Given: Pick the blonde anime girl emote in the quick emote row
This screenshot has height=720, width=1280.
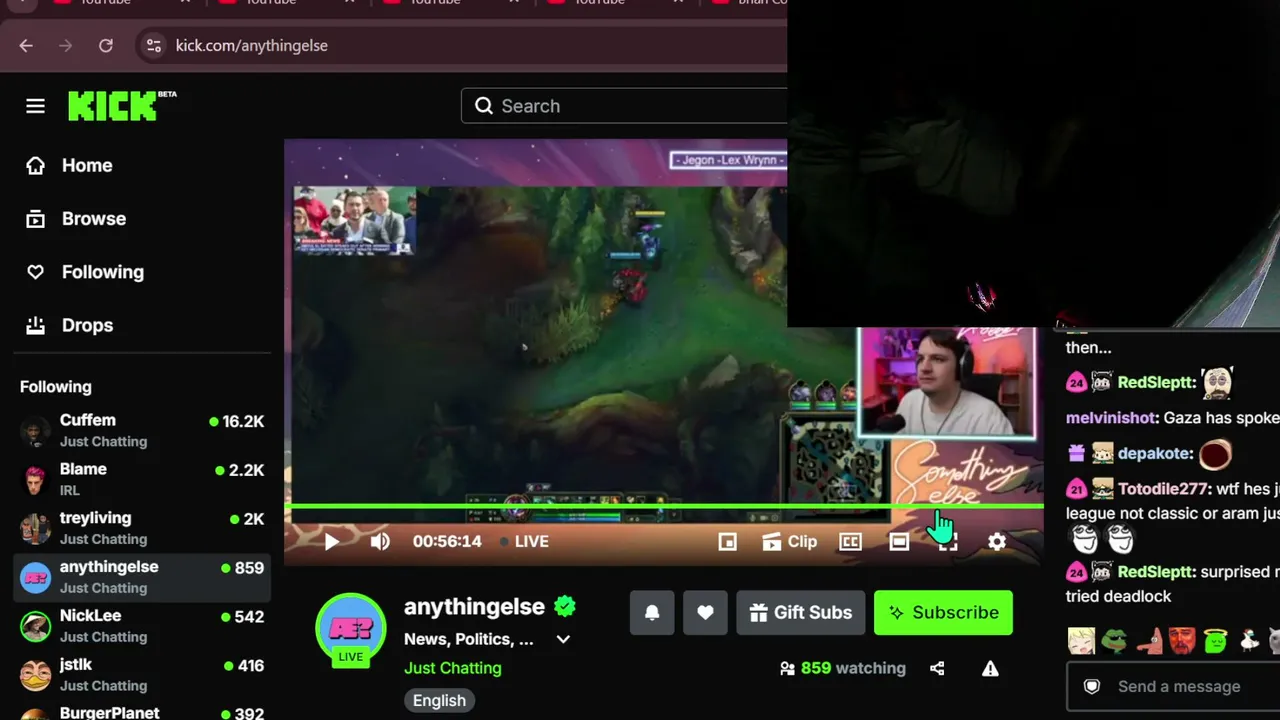Looking at the screenshot, I should 1081,641.
